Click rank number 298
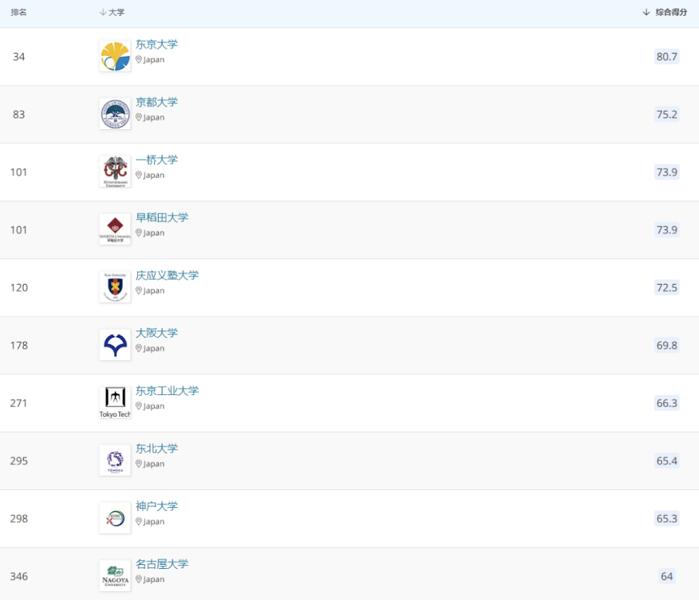Viewport: 699px width, 600px height. tap(19, 518)
